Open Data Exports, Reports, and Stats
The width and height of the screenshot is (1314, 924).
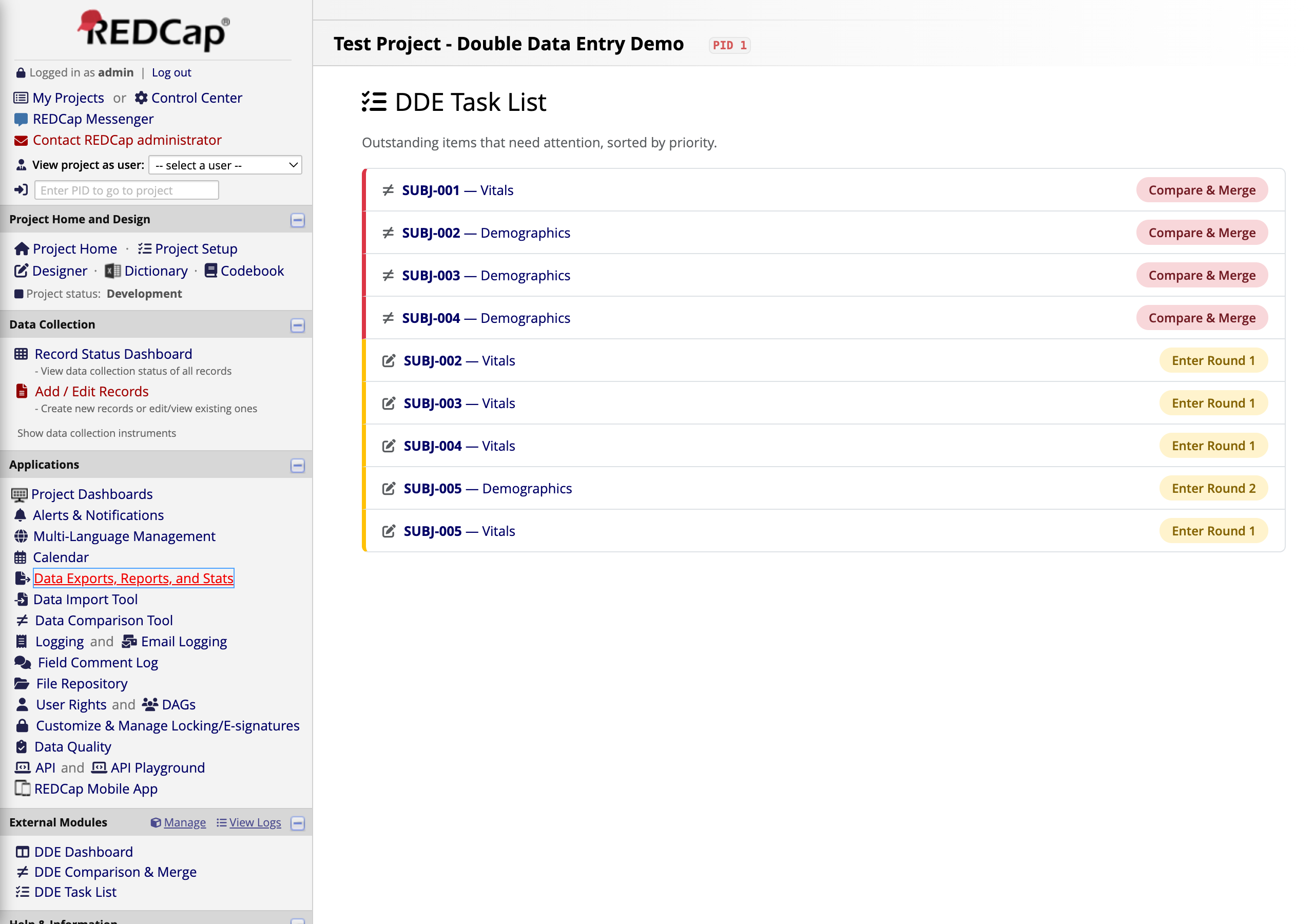(133, 578)
